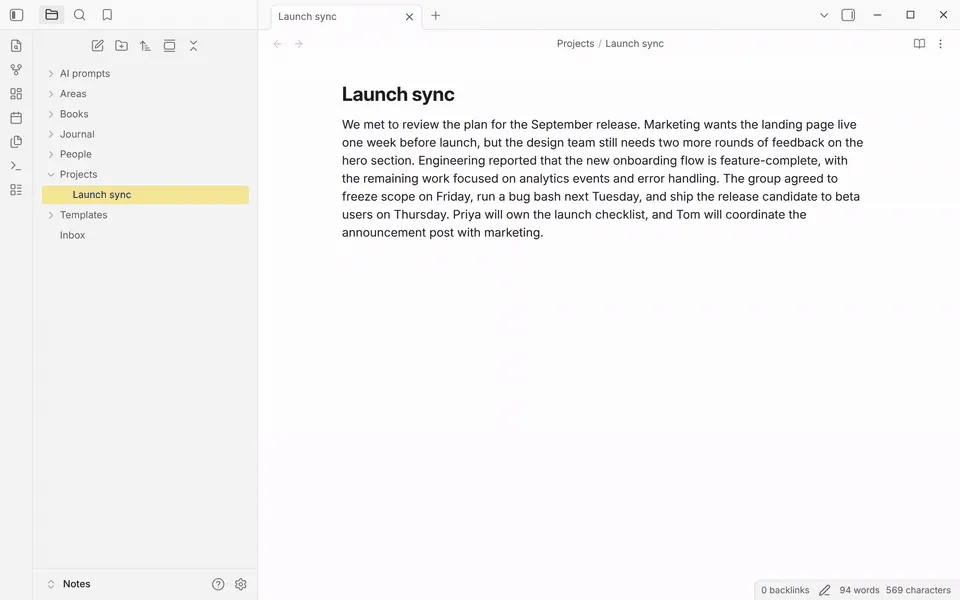This screenshot has width=960, height=600.
Task: Open command palette
Action: tap(17, 166)
